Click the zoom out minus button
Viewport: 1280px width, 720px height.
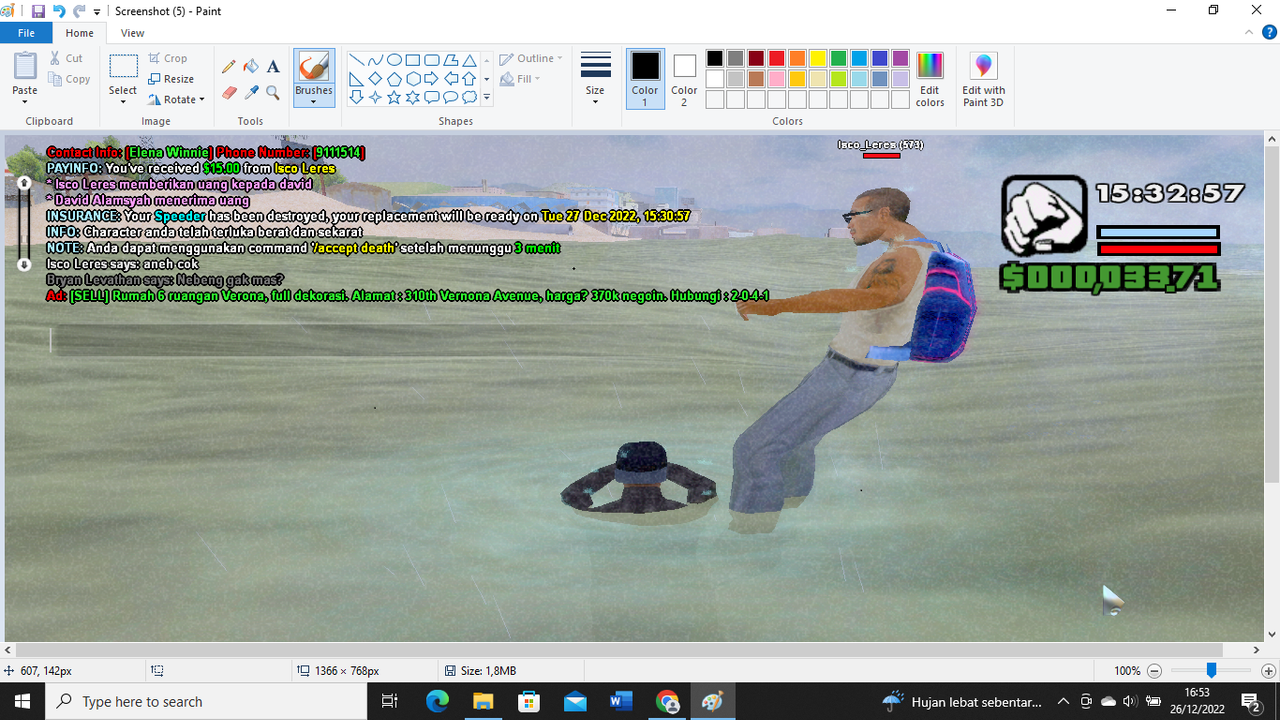(x=1154, y=671)
